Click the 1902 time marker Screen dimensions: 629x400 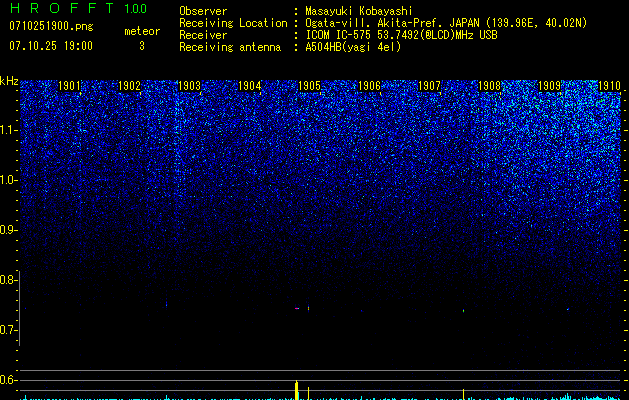pyautogui.click(x=129, y=86)
